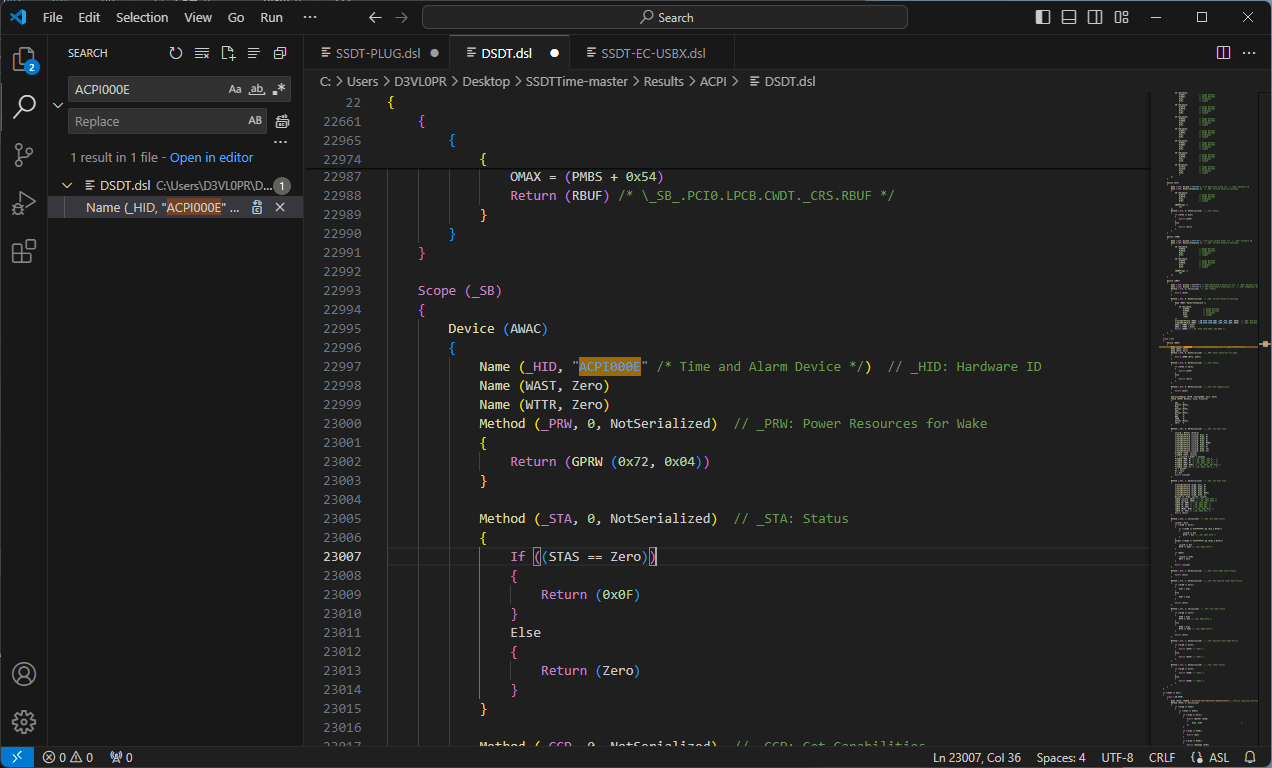Open Run and Debug view
This screenshot has height=768, width=1272.
24,203
